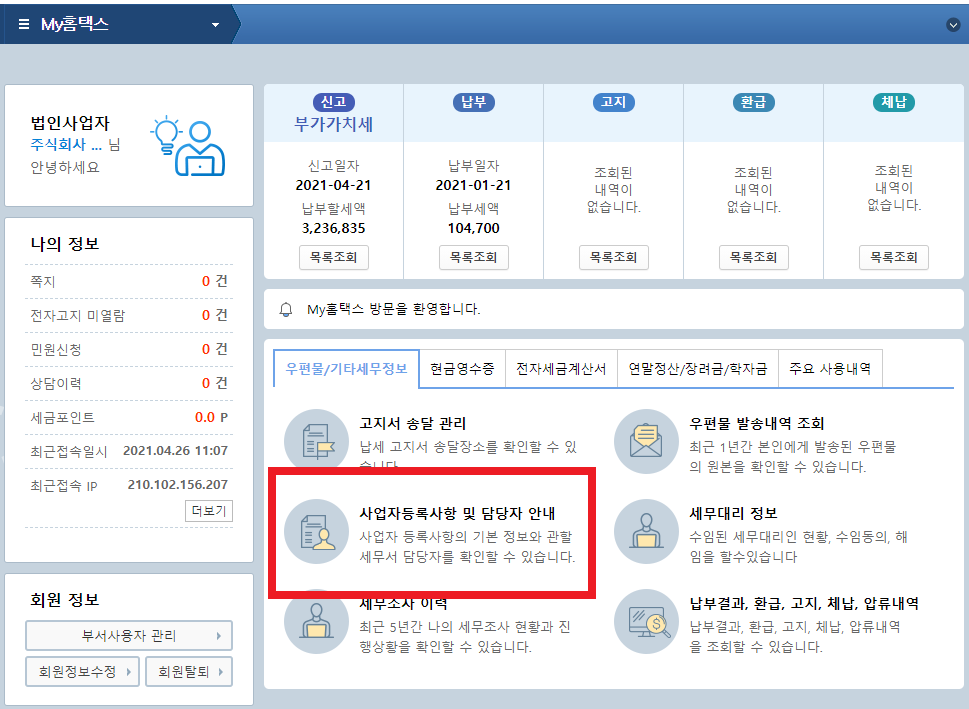The image size is (969, 709).
Task: Open 우편물 발송내역 조회 title
Action: pyautogui.click(x=757, y=423)
